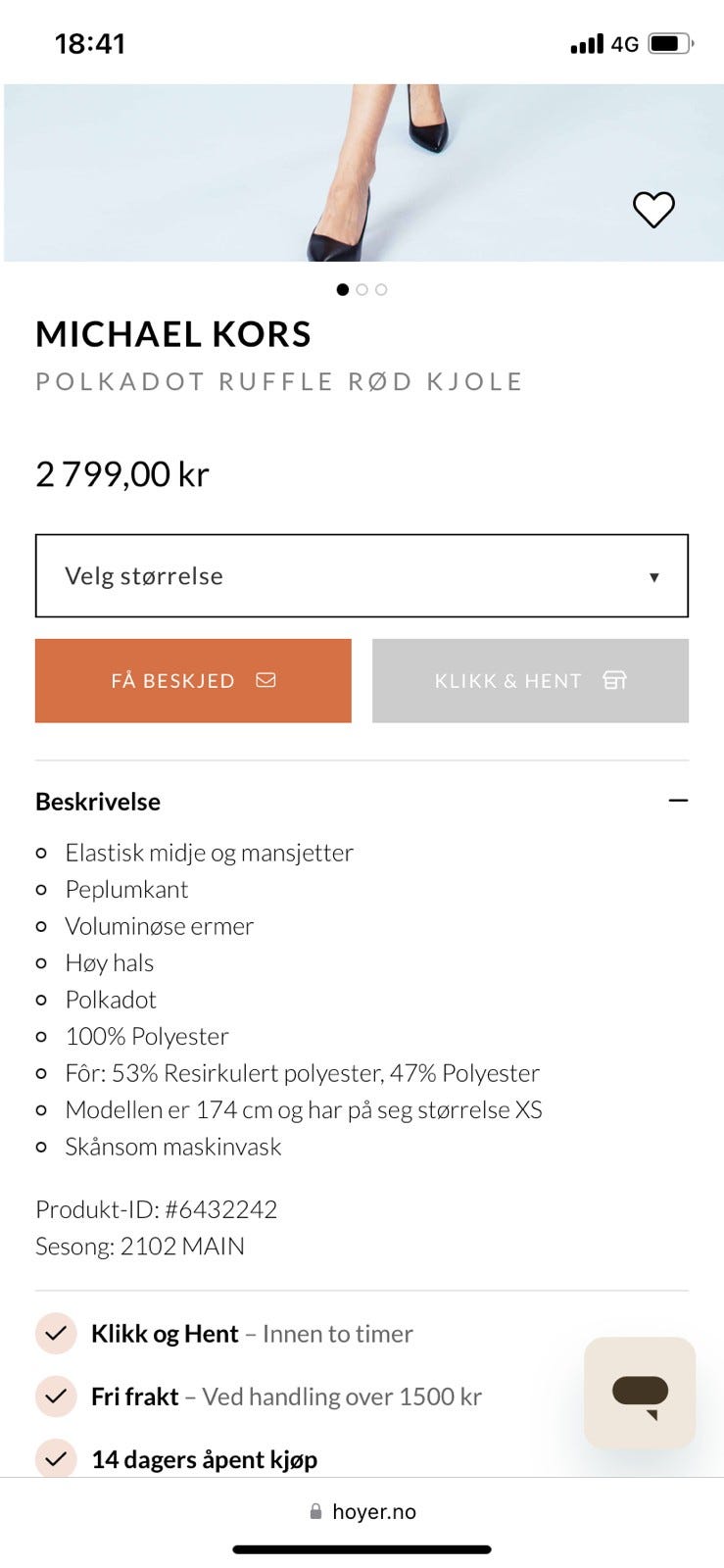This screenshot has width=724, height=1568.
Task: Click the envelope icon on FÅ BESKJED
Action: [x=266, y=679]
